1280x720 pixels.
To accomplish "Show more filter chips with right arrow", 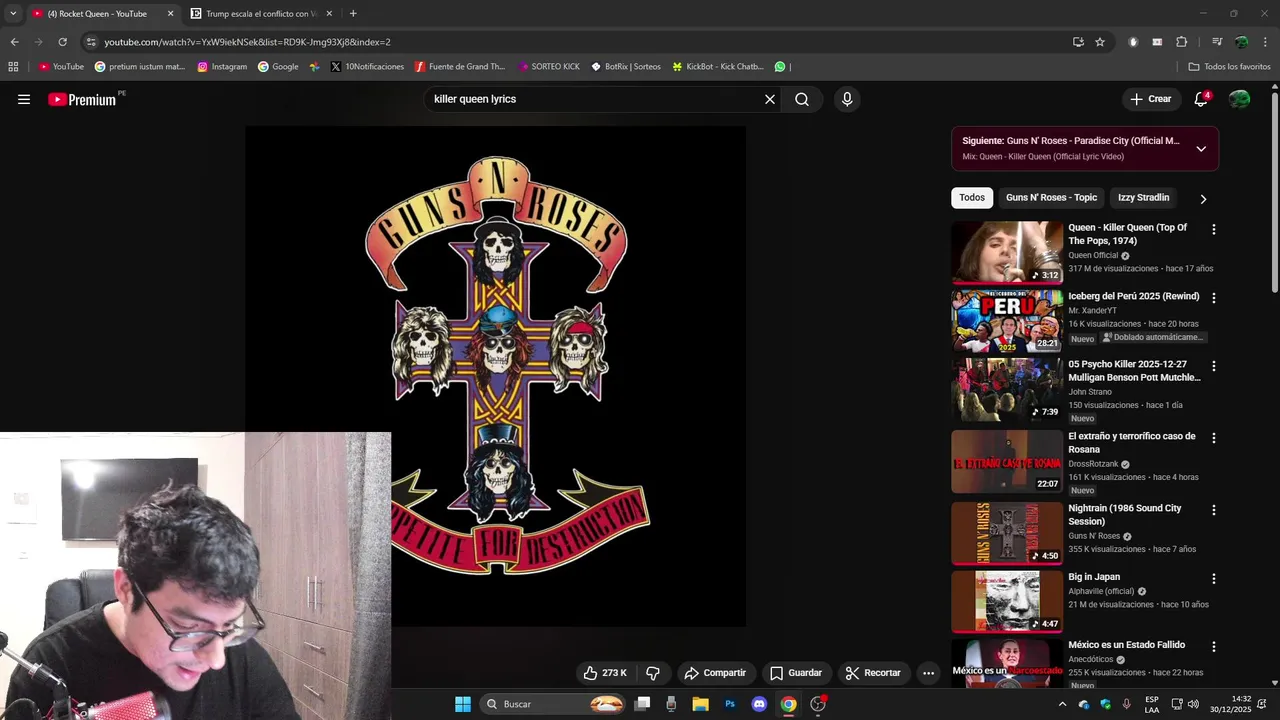I will click(1203, 199).
